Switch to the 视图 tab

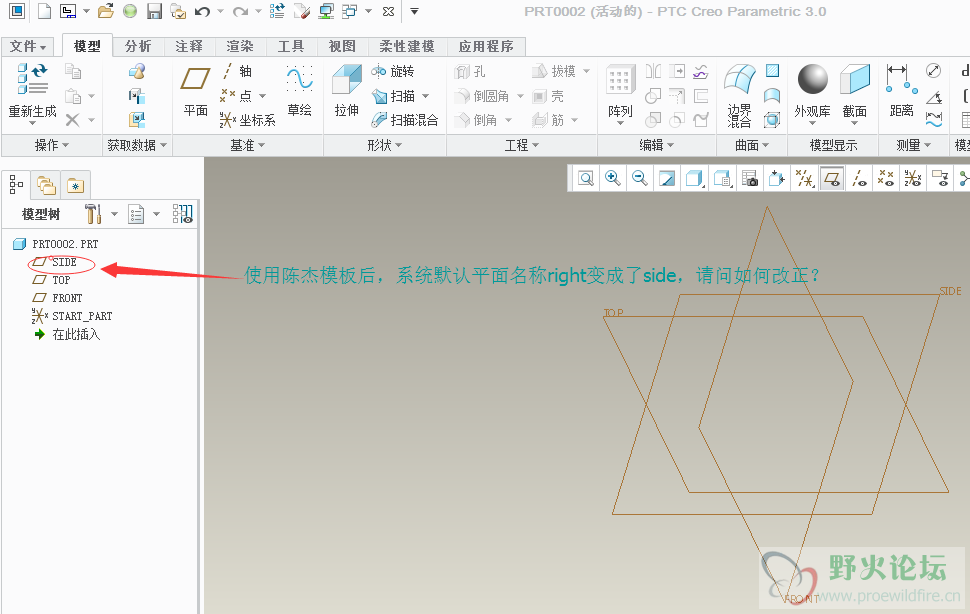click(x=342, y=46)
